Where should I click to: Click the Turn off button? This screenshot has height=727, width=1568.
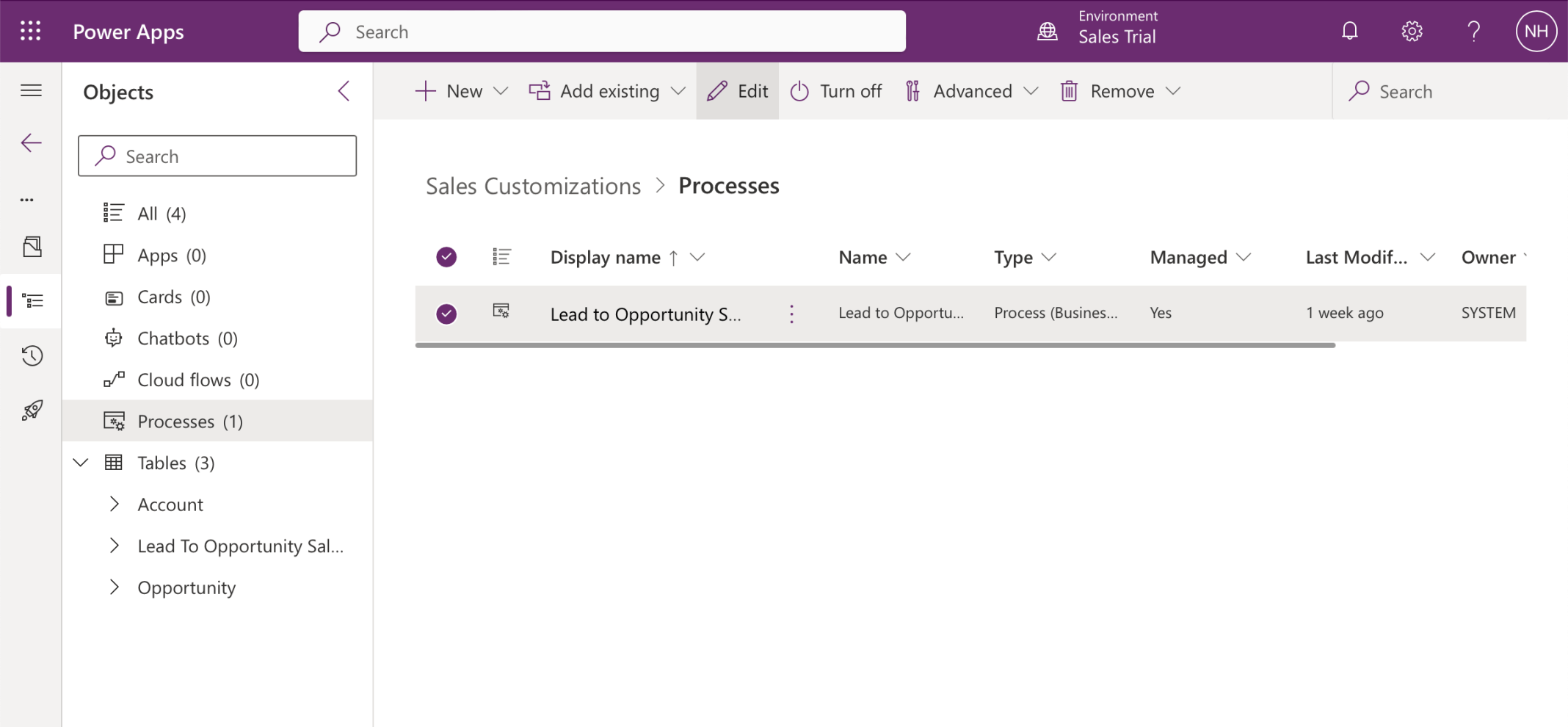(836, 91)
